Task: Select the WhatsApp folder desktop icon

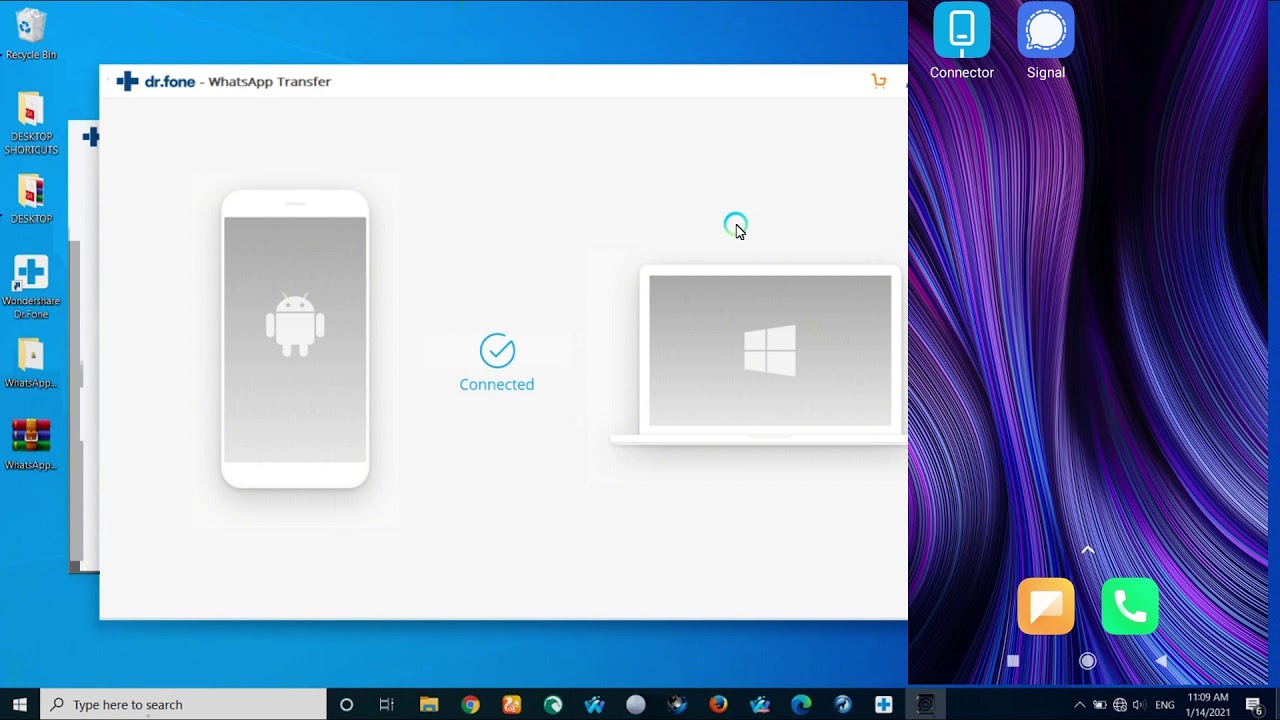Action: pos(31,364)
